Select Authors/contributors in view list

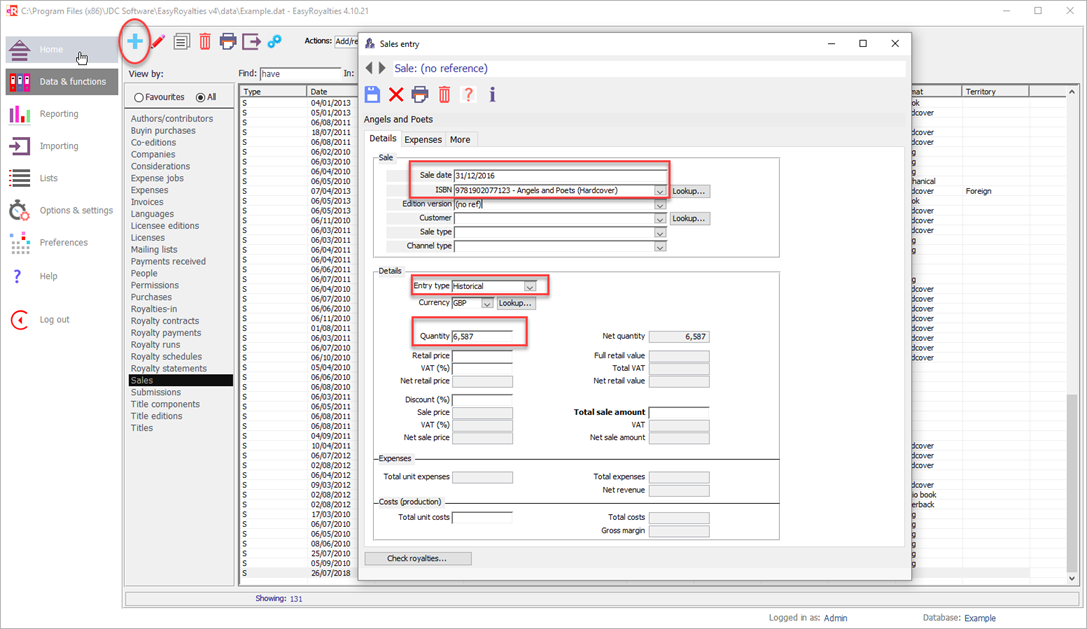(x=172, y=119)
